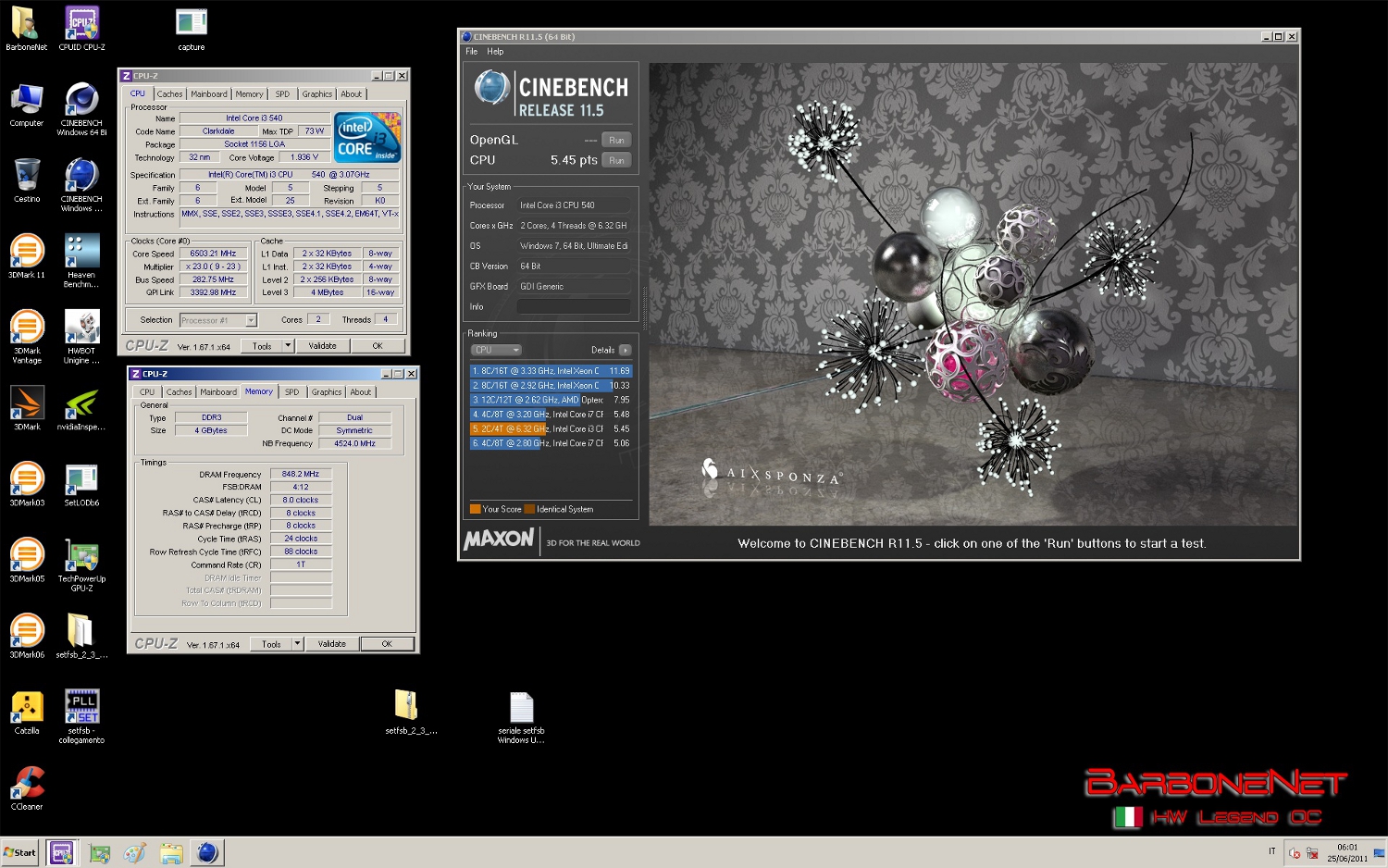Click Cinebench globe icon in taskbar
The image size is (1388, 868).
pos(207,852)
